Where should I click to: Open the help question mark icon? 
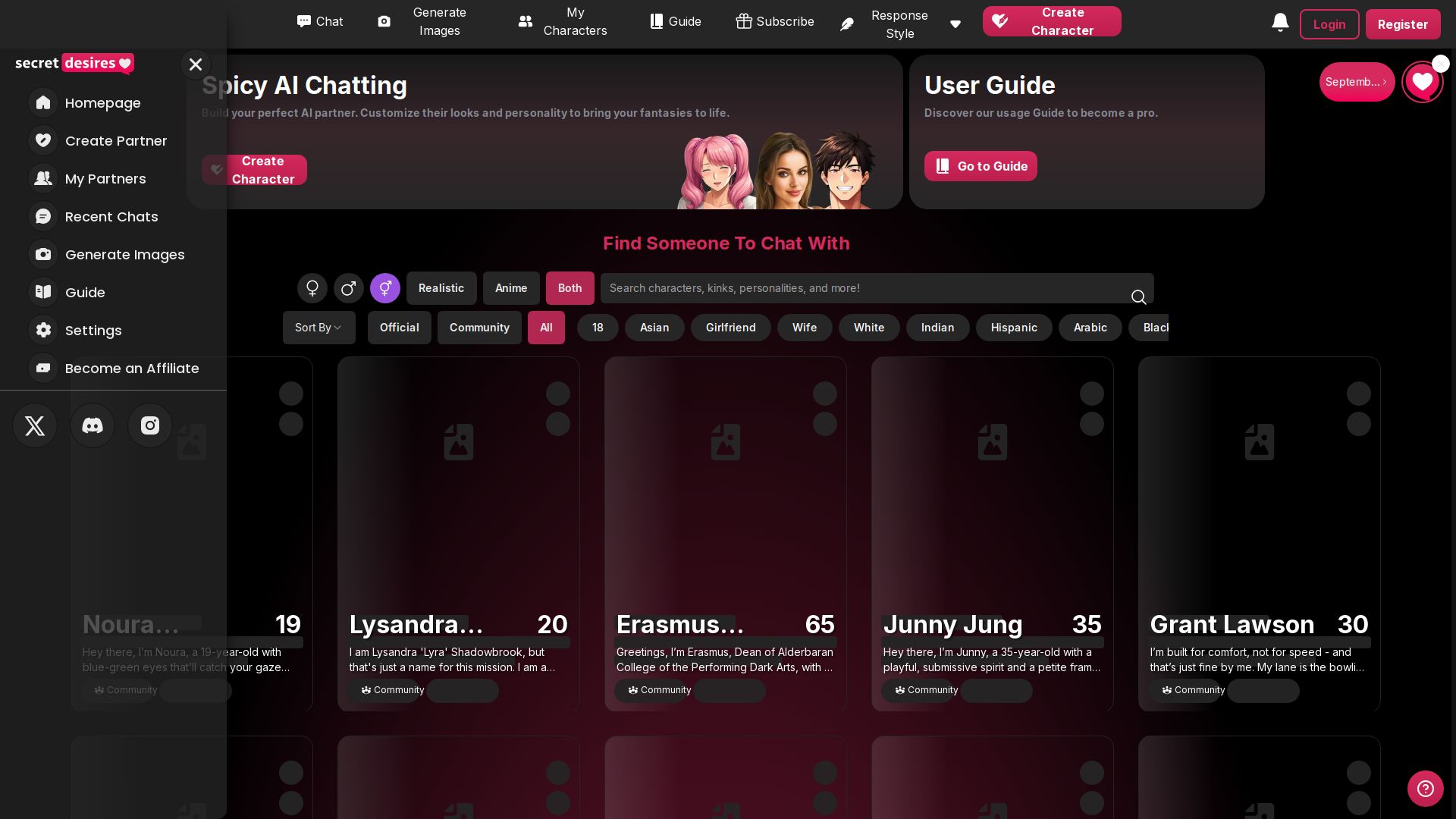[x=1425, y=789]
